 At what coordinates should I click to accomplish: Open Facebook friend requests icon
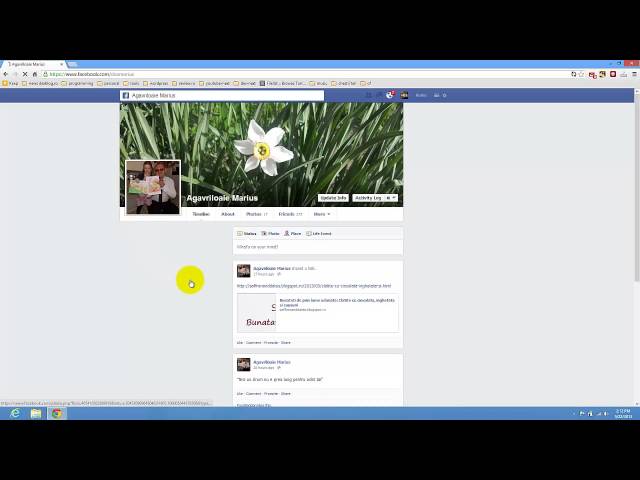(369, 95)
